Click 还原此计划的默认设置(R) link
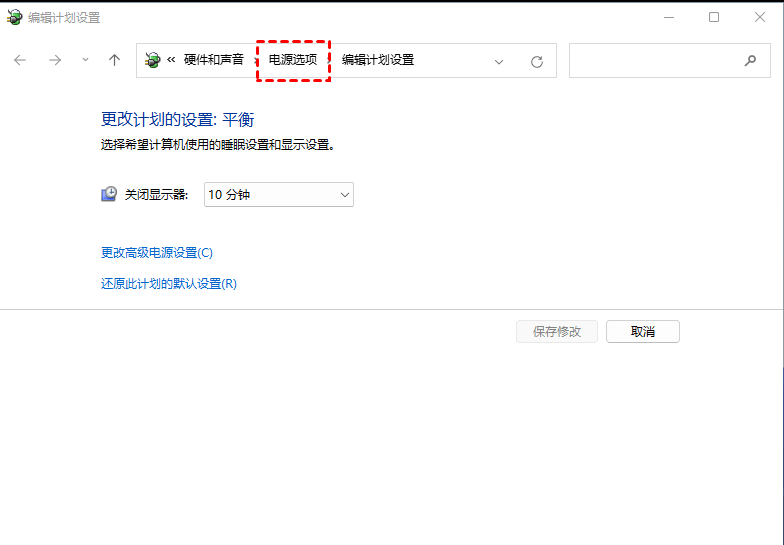Viewport: 784px width, 545px height. [169, 284]
